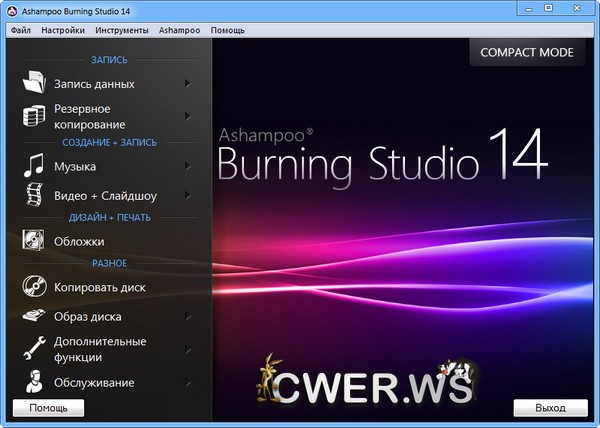Viewport: 600px width, 428px height.
Task: Click the music note icon for Музыка
Action: [34, 166]
